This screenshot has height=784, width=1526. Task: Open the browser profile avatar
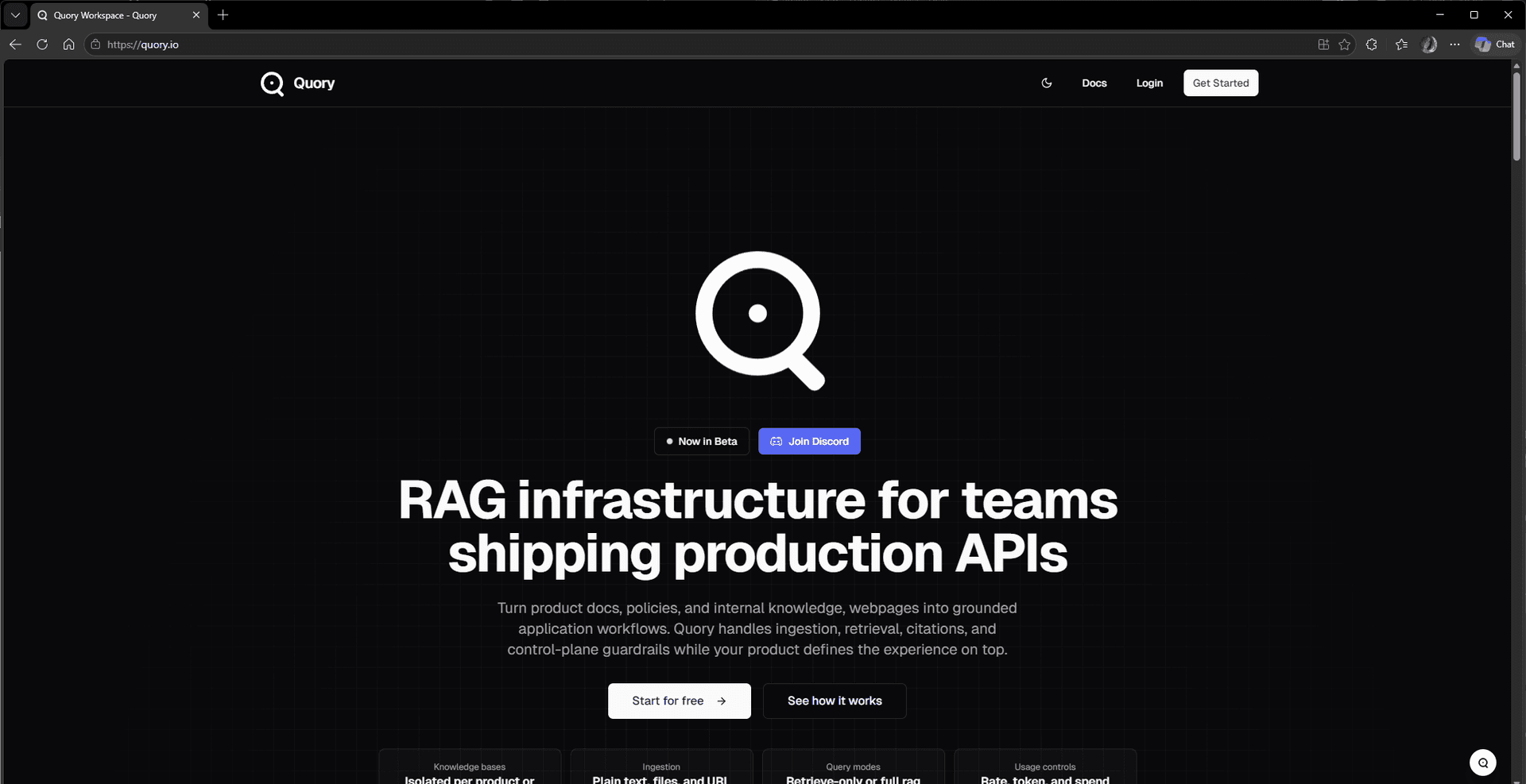[x=1429, y=44]
